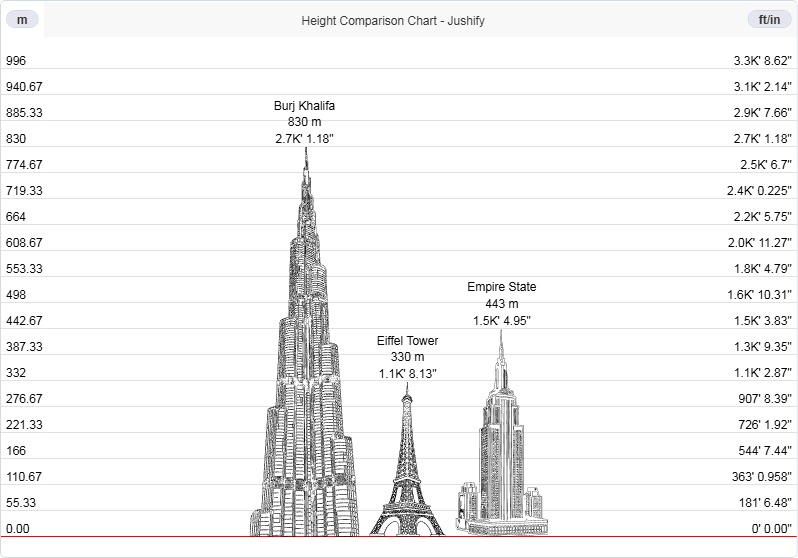Click the Empire State name label
The width and height of the screenshot is (798, 558).
coord(502,287)
